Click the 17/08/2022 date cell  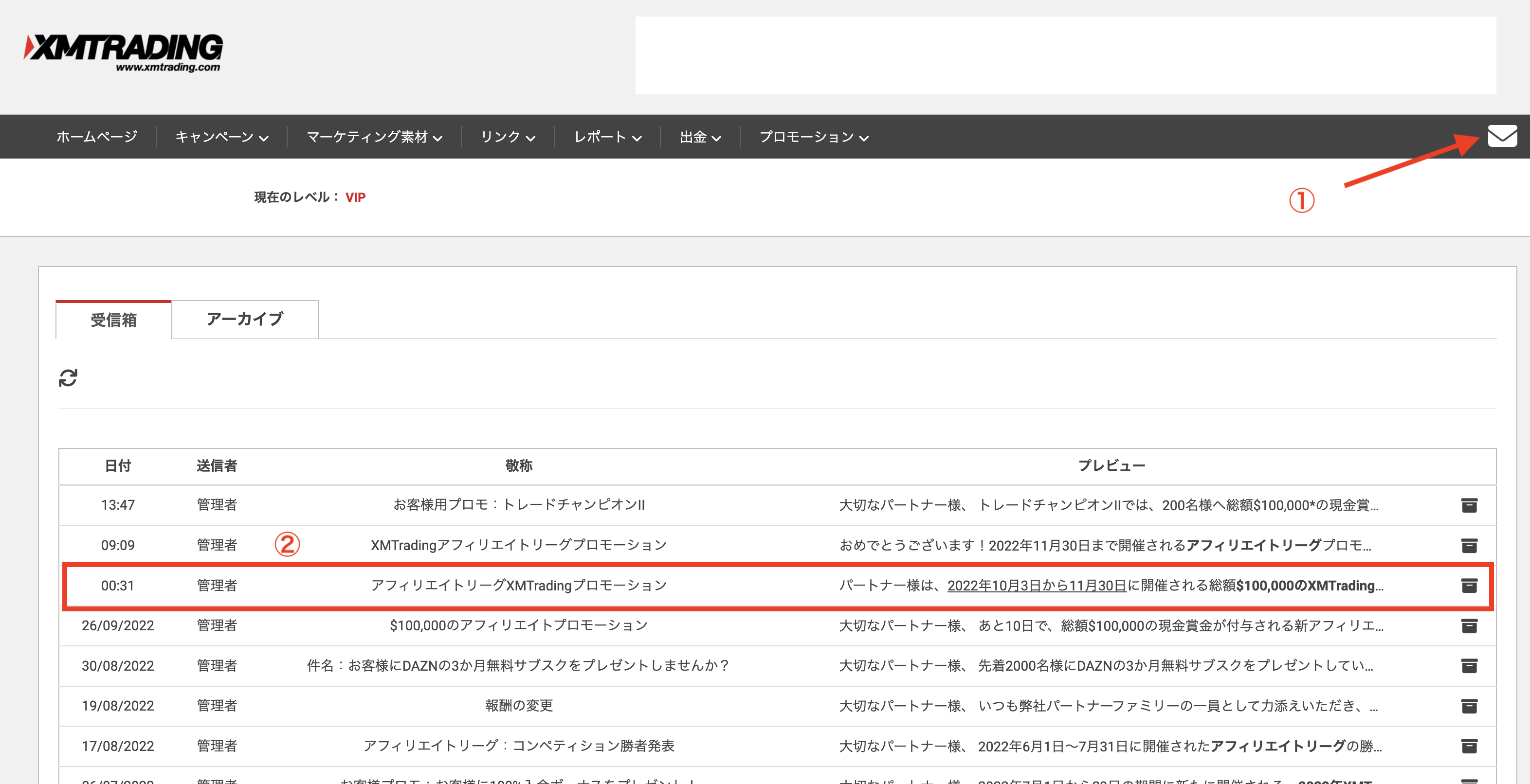click(118, 746)
